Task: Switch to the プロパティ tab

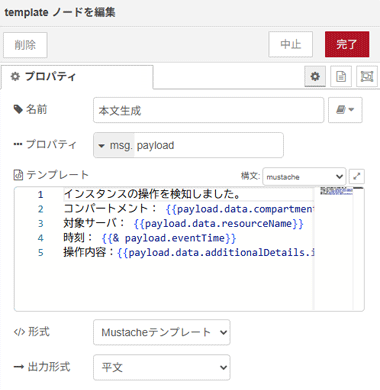Action: coord(77,77)
